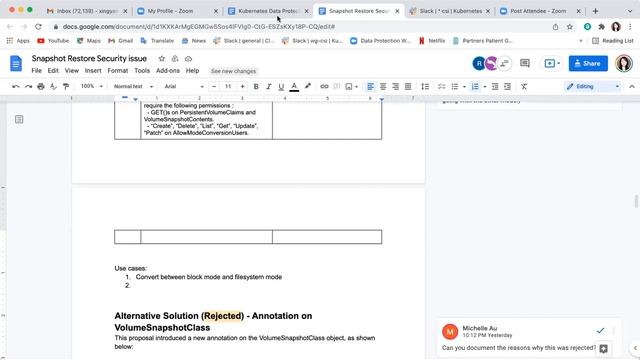Screen dimensions: 640x360
Task: Open the zoom level dropdown
Action: pyautogui.click(x=92, y=87)
